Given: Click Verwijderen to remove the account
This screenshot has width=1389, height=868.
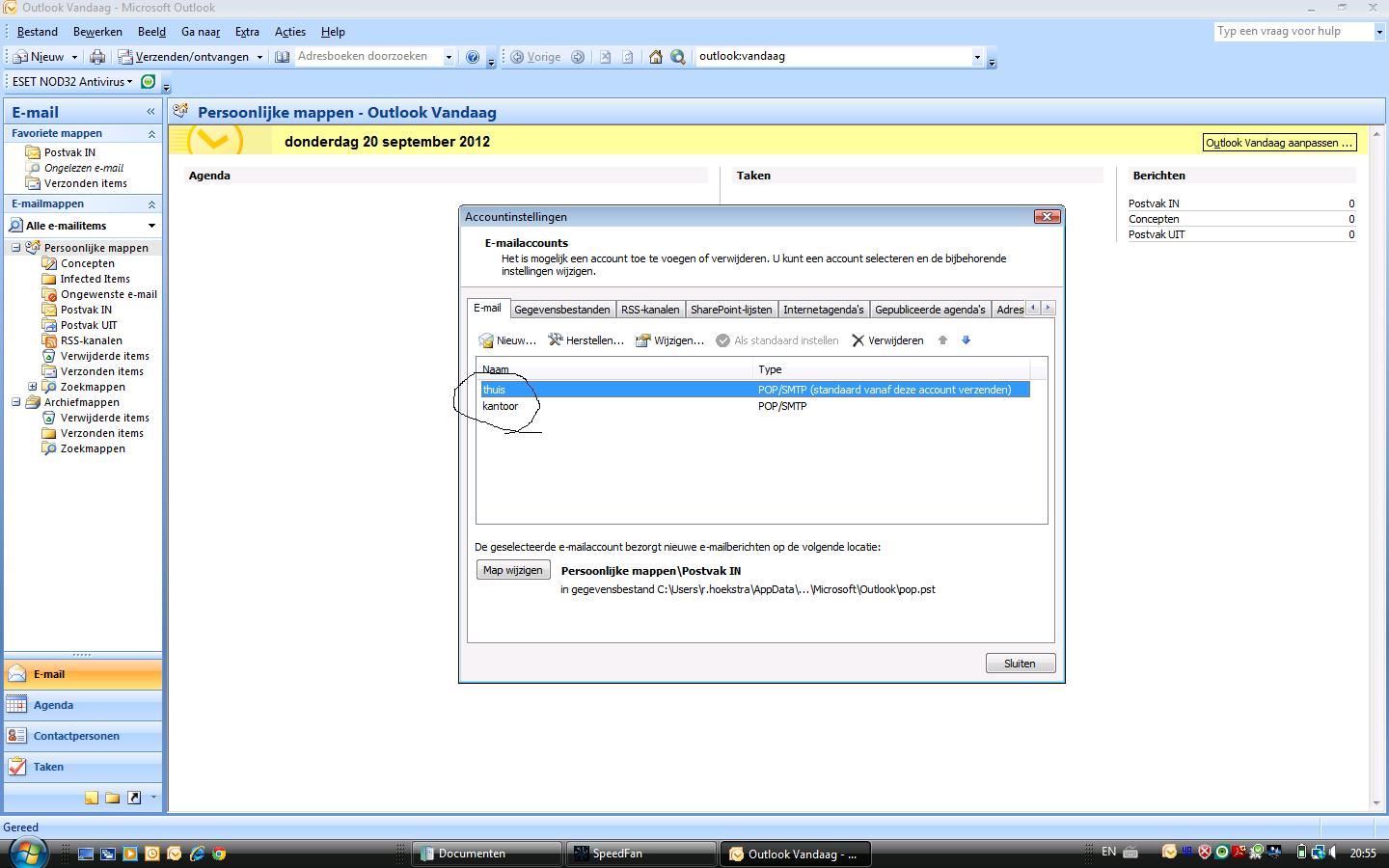Looking at the screenshot, I should click(x=887, y=340).
